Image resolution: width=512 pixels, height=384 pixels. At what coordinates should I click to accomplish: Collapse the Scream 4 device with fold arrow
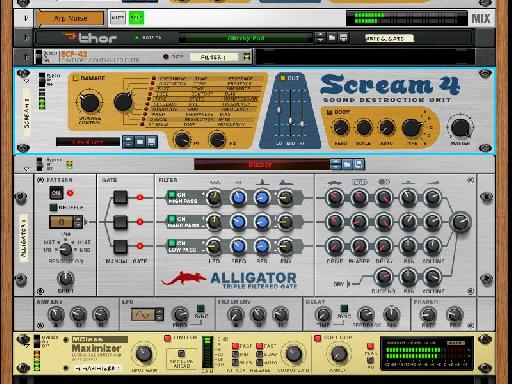(x=26, y=81)
